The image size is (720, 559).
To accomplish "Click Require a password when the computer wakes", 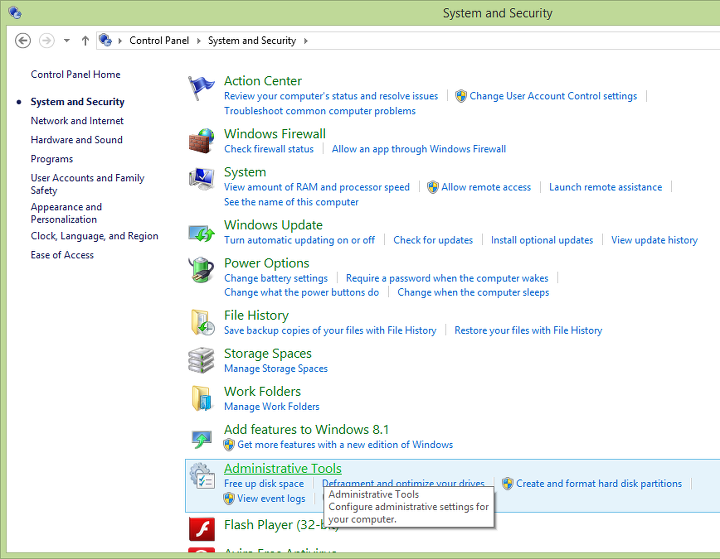I will click(x=447, y=278).
